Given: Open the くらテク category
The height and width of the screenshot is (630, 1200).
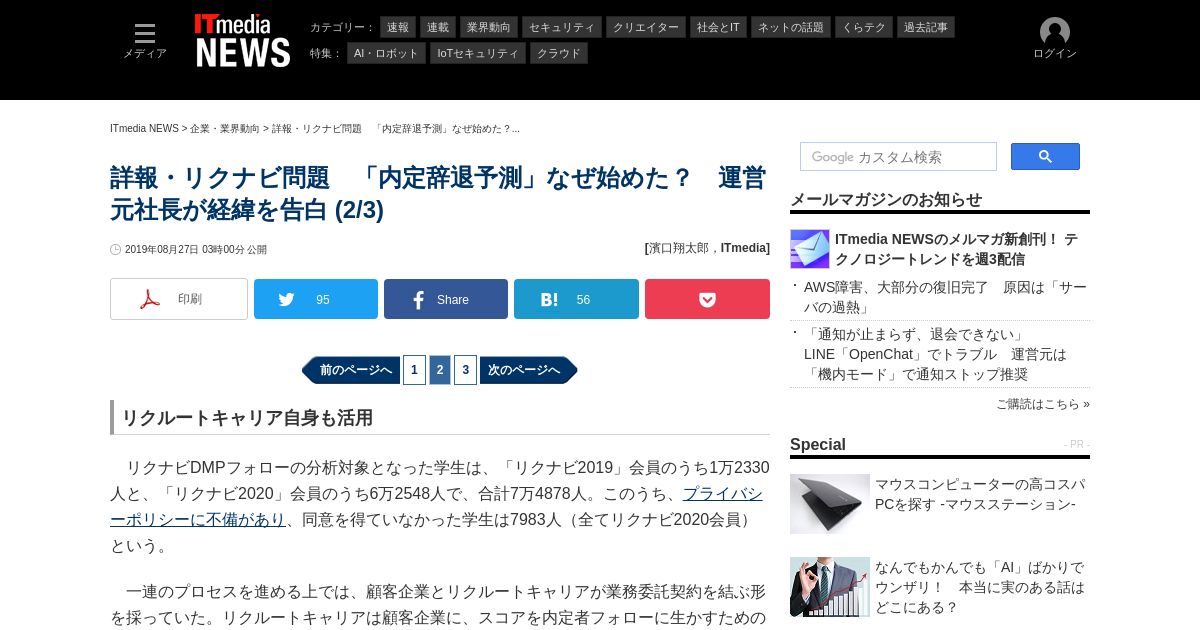Looking at the screenshot, I should pos(864,27).
